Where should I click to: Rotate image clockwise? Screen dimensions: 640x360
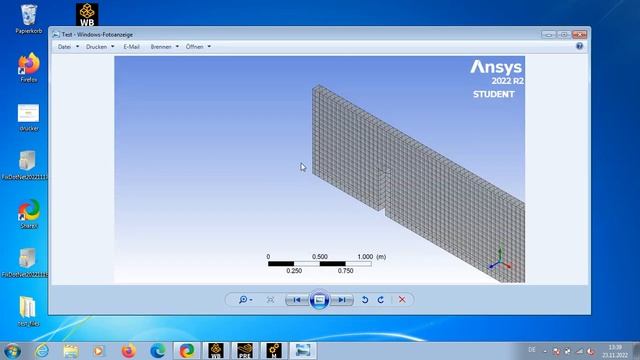point(380,300)
